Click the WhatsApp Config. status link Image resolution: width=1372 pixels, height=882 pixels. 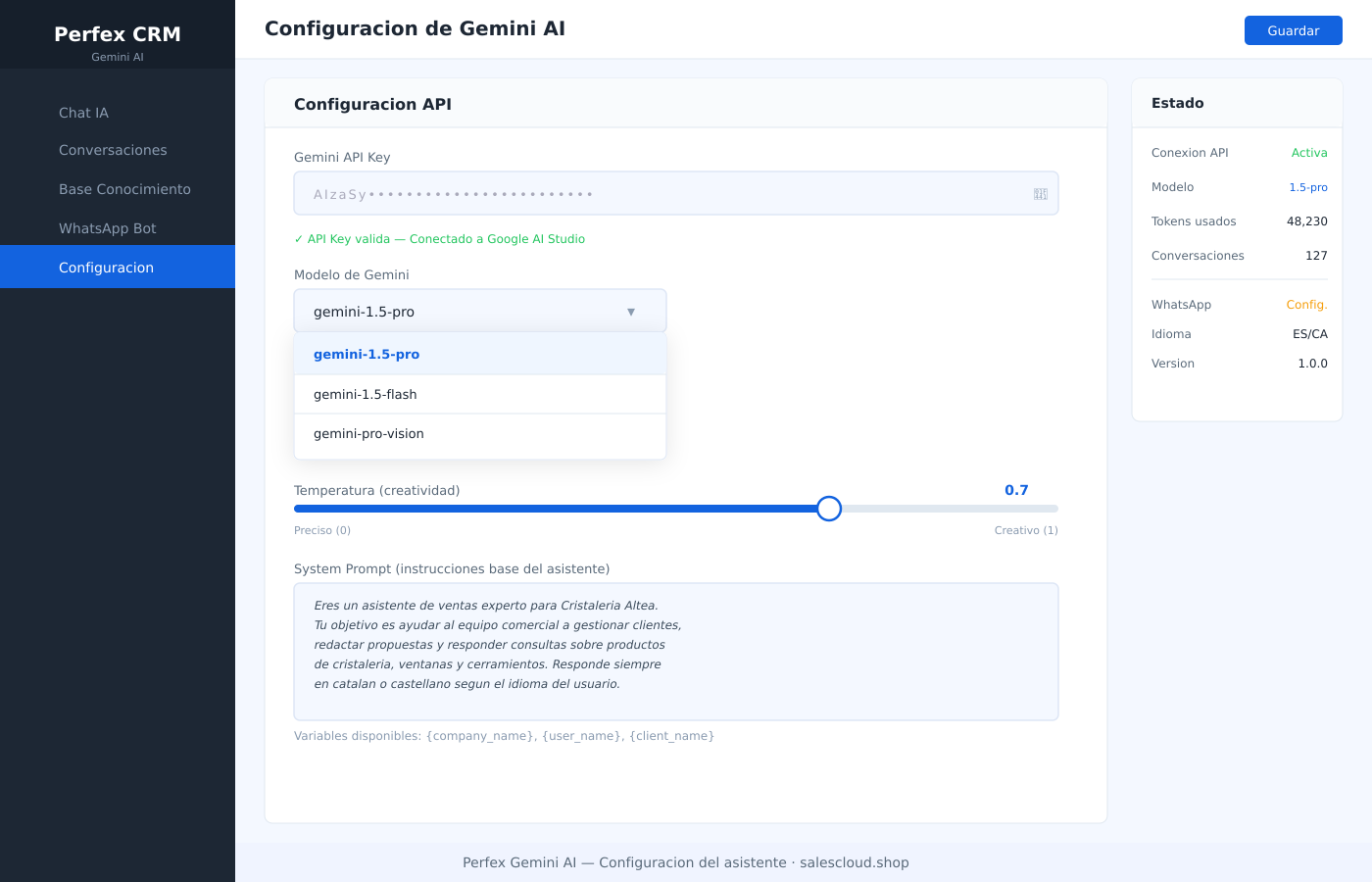[1306, 305]
